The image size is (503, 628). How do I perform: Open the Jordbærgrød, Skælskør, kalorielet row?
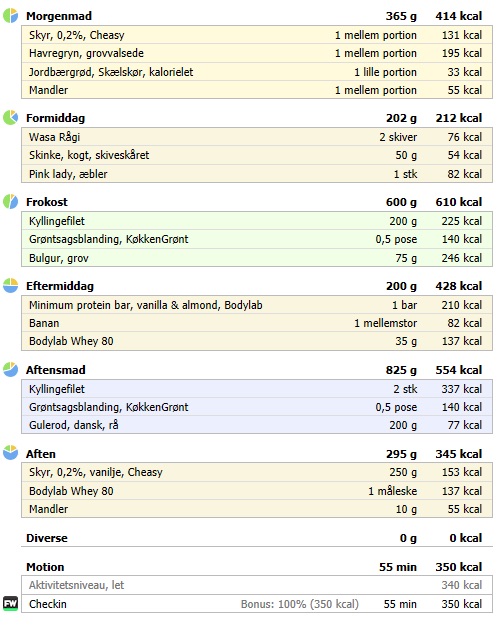[257, 72]
